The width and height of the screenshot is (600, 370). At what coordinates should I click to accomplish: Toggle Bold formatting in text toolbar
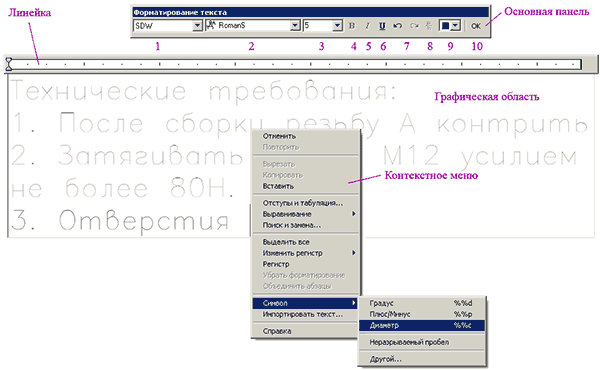352,26
